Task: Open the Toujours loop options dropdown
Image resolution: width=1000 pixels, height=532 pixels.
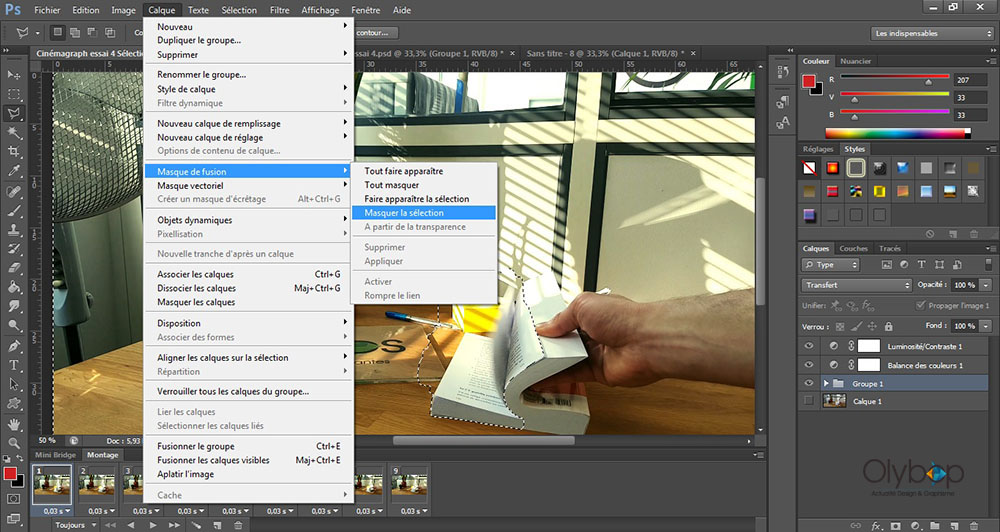Action: pyautogui.click(x=75, y=525)
